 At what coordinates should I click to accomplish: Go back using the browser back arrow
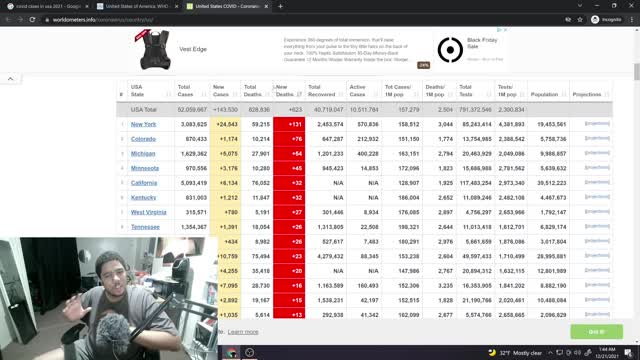tap(8, 20)
